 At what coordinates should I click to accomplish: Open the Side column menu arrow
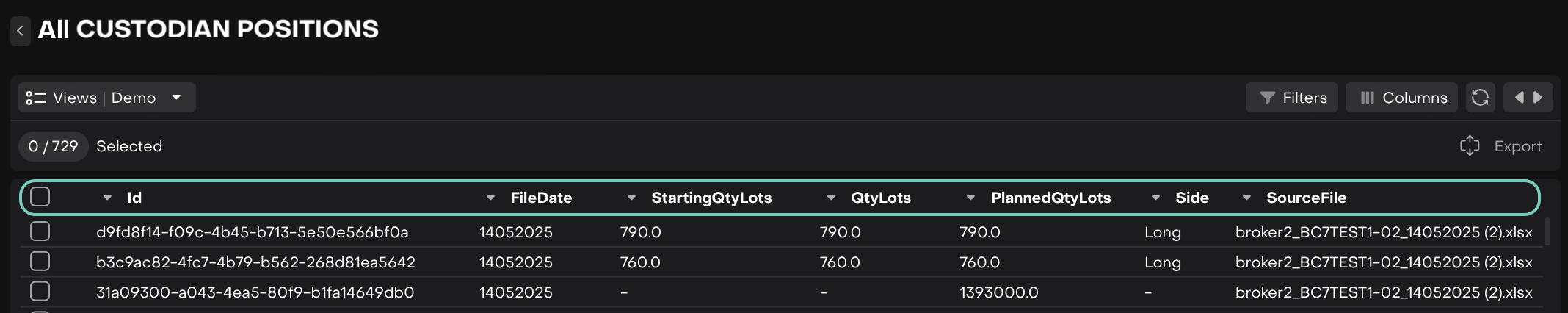point(1155,198)
